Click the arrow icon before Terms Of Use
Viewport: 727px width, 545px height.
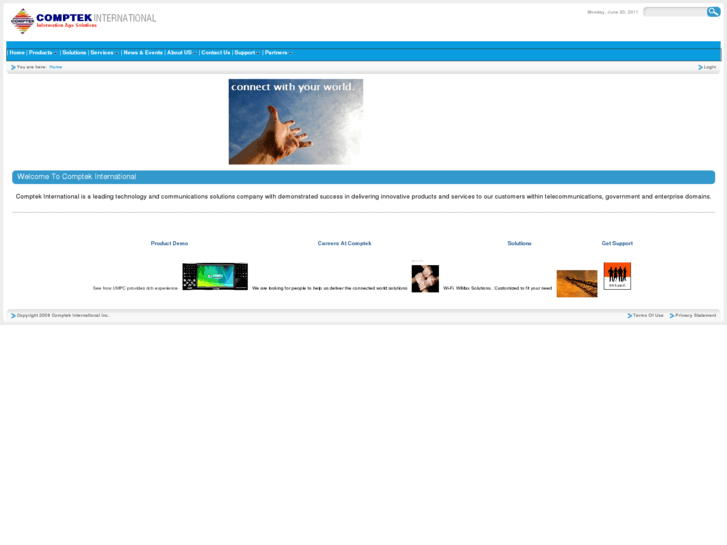[x=630, y=316]
